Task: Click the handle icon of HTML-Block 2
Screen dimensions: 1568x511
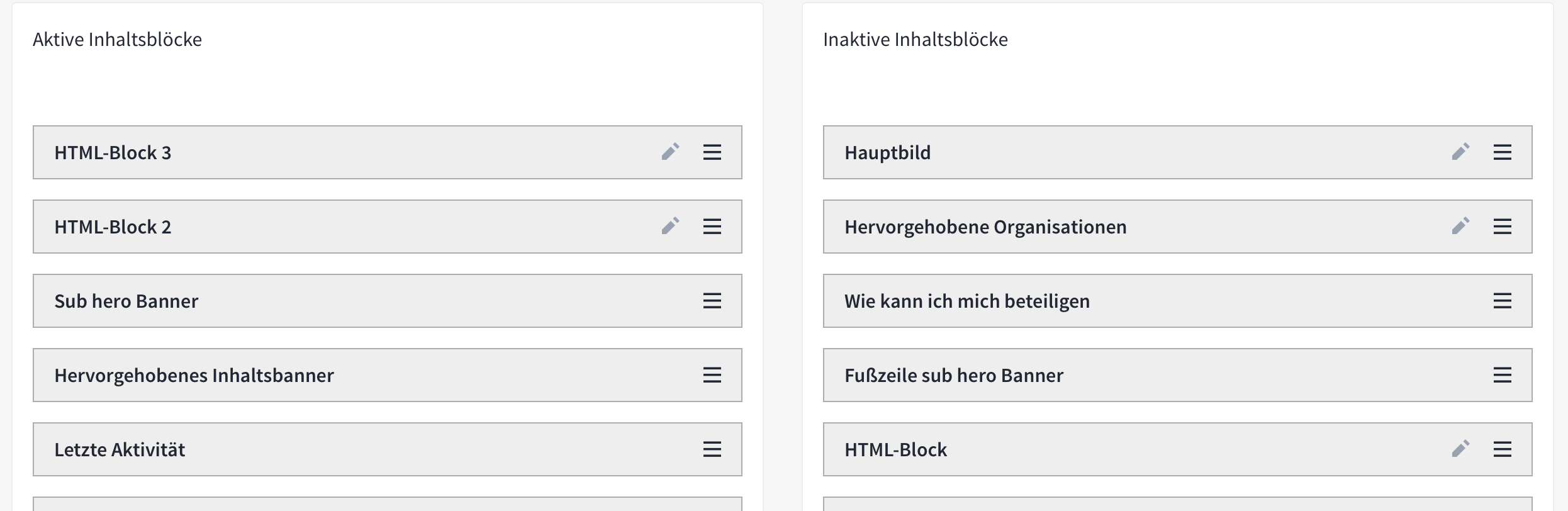Action: tap(712, 227)
